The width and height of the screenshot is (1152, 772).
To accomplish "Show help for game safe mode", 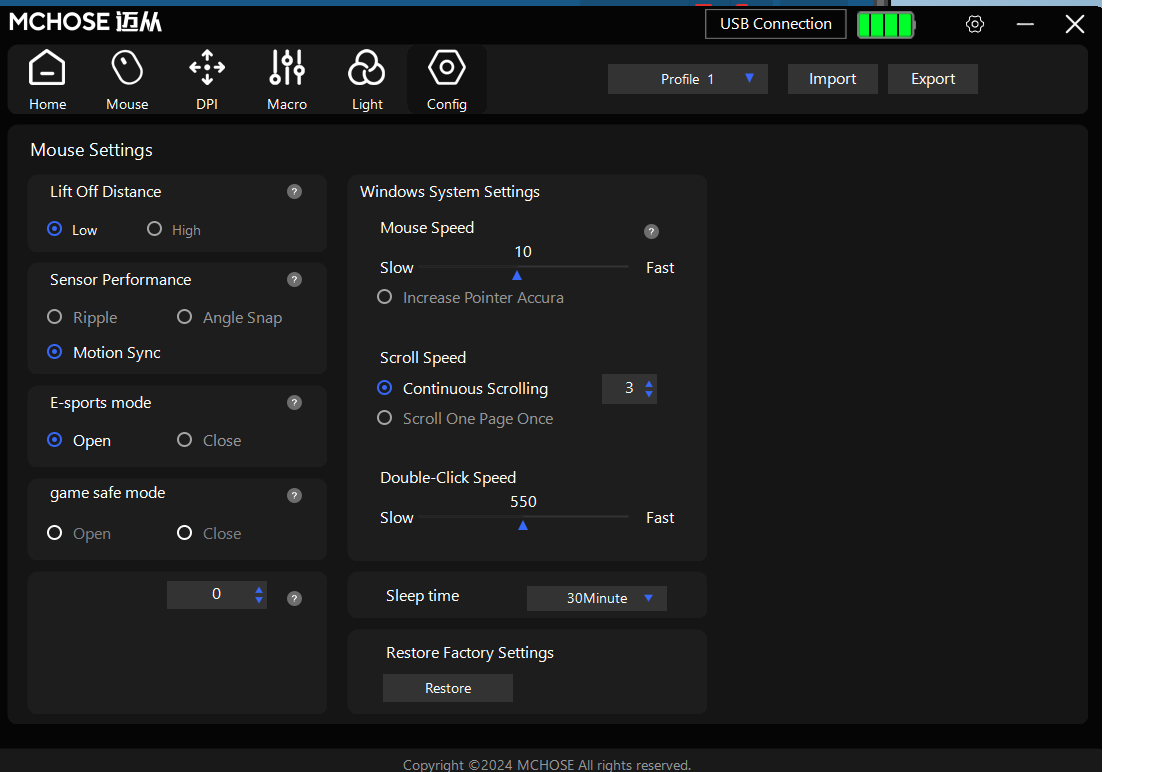I will (295, 496).
